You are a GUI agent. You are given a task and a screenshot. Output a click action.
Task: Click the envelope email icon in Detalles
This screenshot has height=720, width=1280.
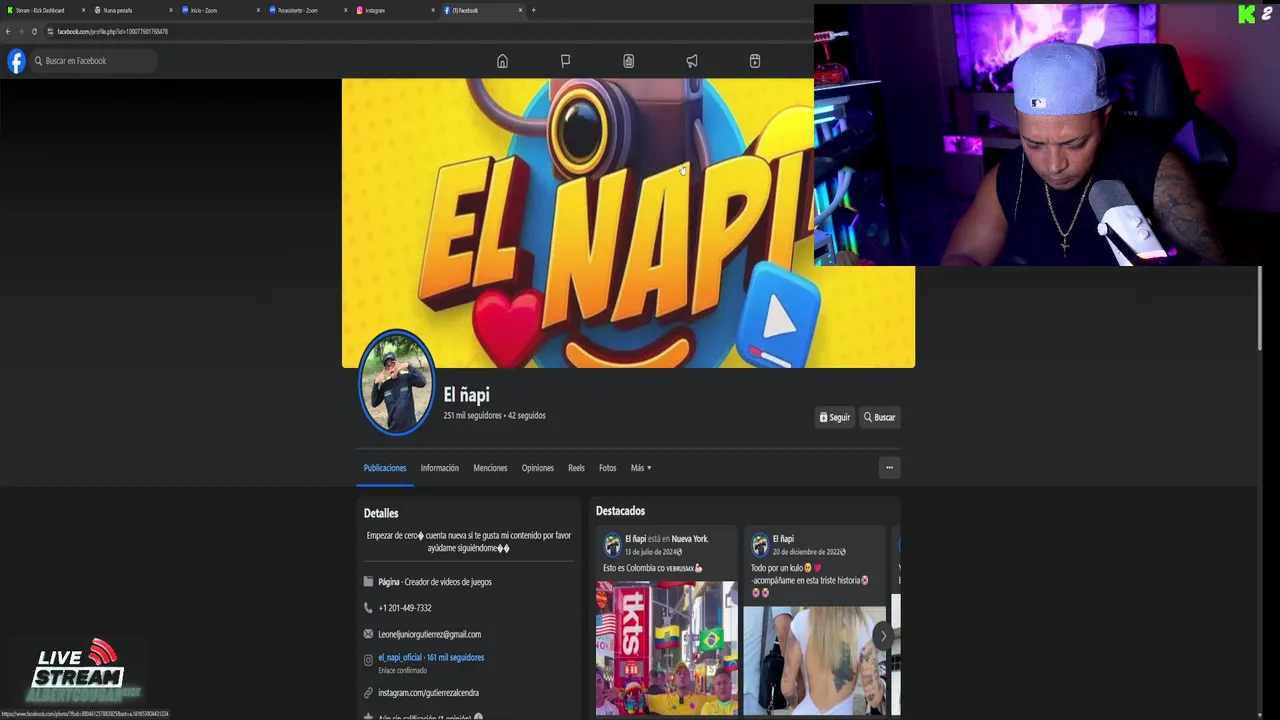click(x=368, y=634)
